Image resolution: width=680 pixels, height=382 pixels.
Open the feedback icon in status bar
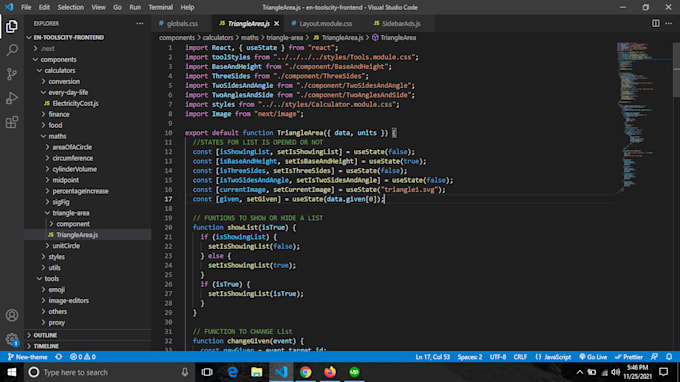[x=654, y=357]
